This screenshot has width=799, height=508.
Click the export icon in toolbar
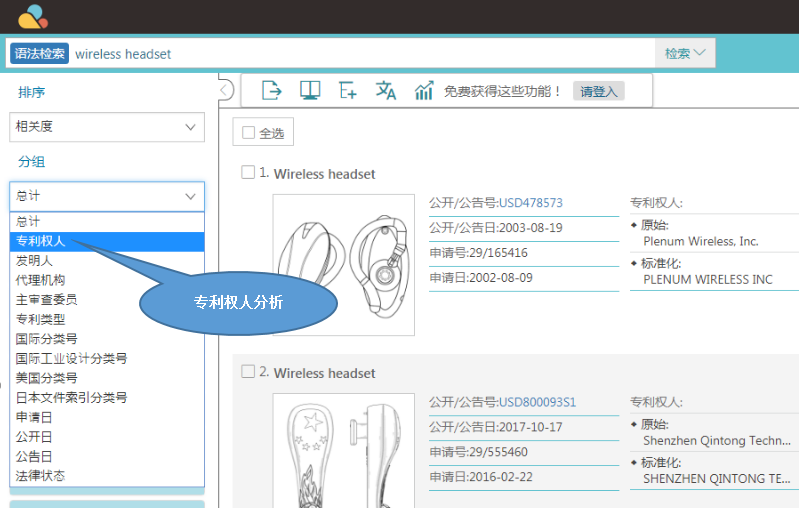(x=271, y=90)
